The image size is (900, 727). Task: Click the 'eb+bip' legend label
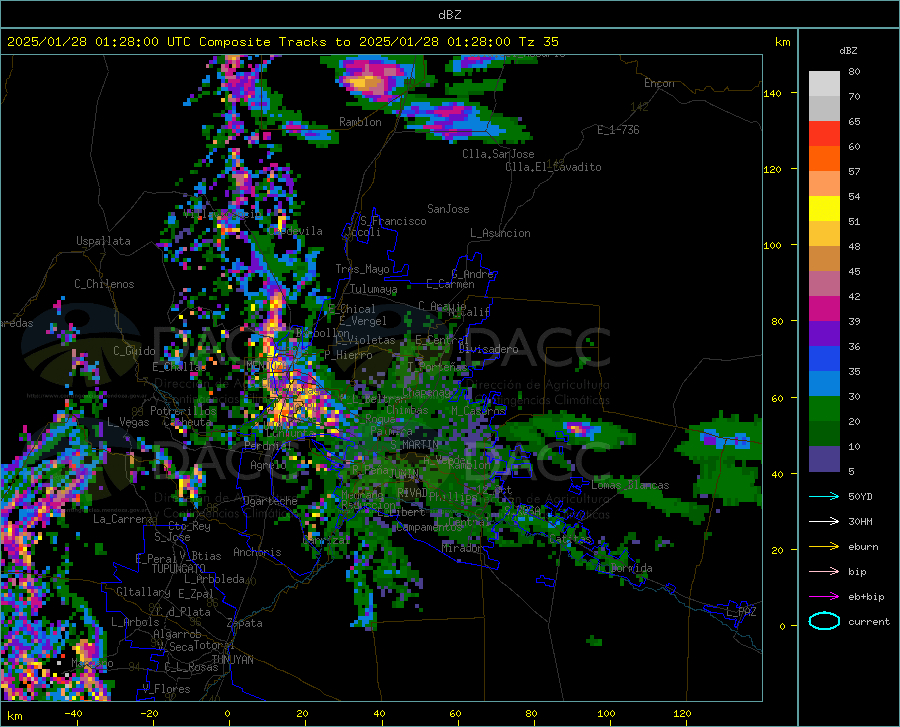pos(866,597)
